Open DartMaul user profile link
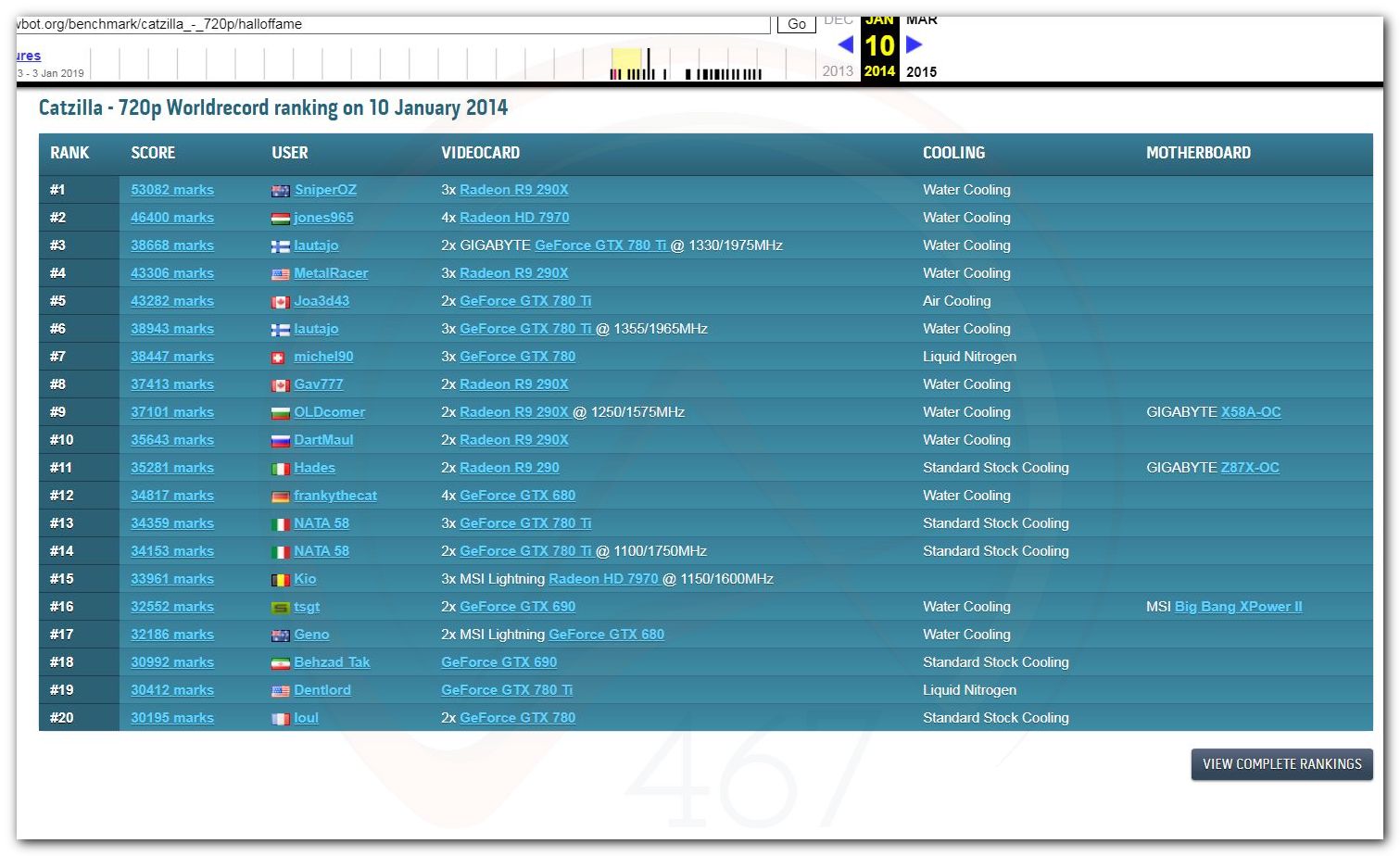The width and height of the screenshot is (1400, 856). 323,440
